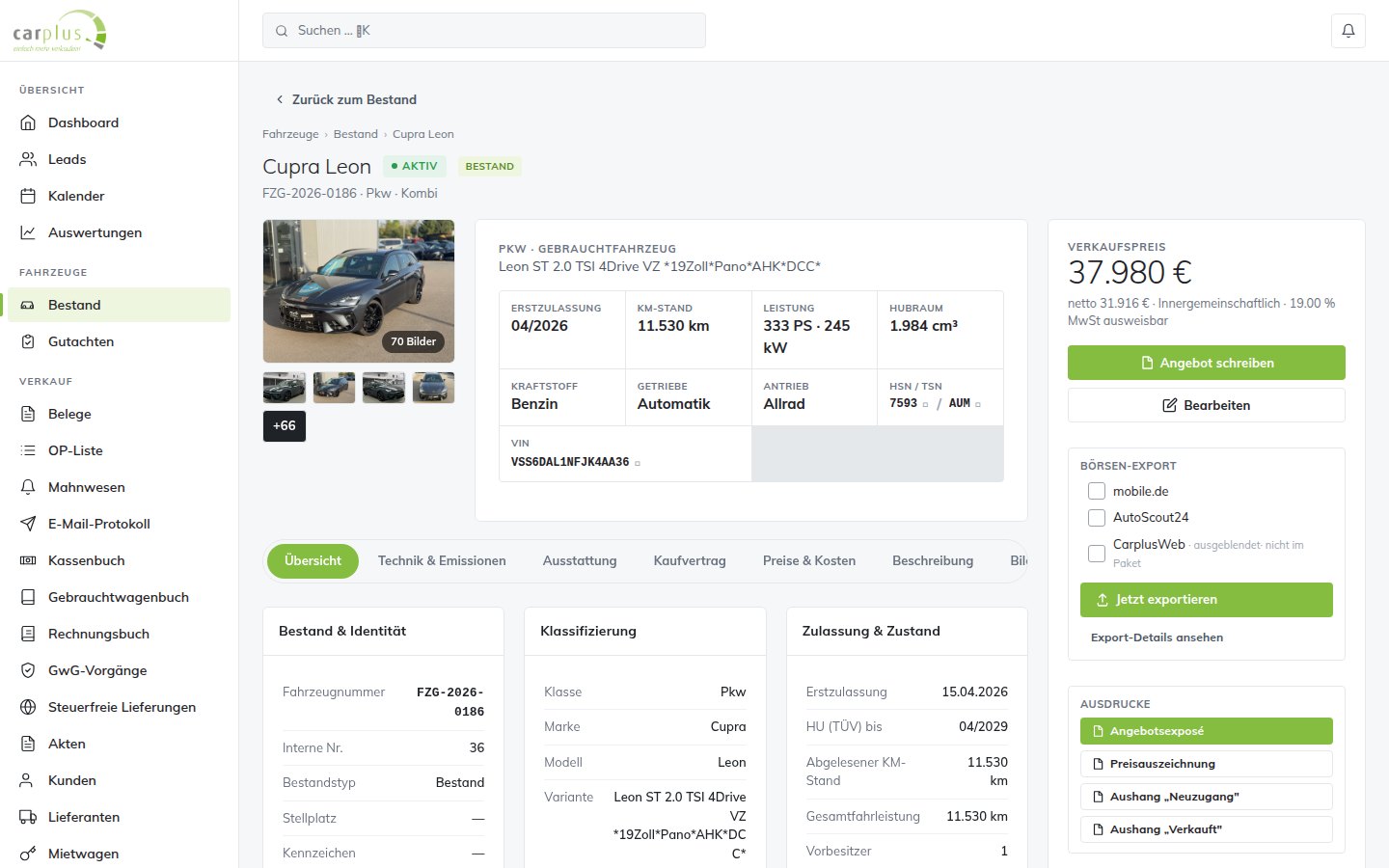Click the Kalender calendar icon
Screen dimensions: 1389x868
pyautogui.click(x=28, y=196)
